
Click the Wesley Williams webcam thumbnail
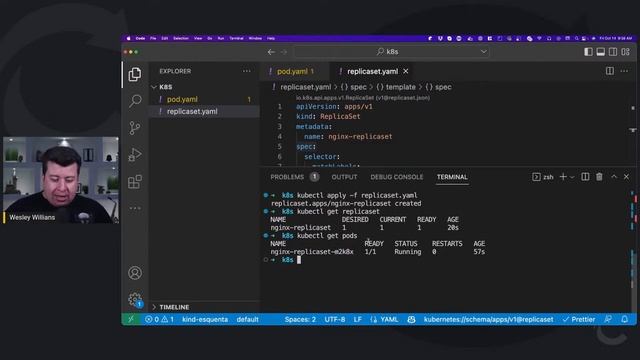coord(61,180)
